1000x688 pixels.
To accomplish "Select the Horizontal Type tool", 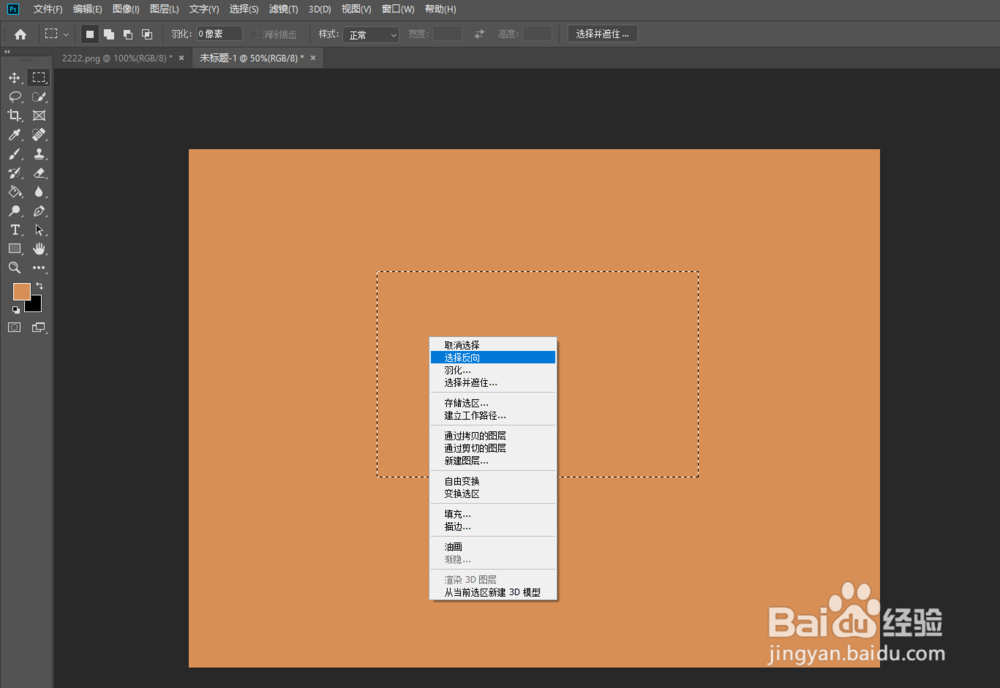I will pyautogui.click(x=14, y=230).
